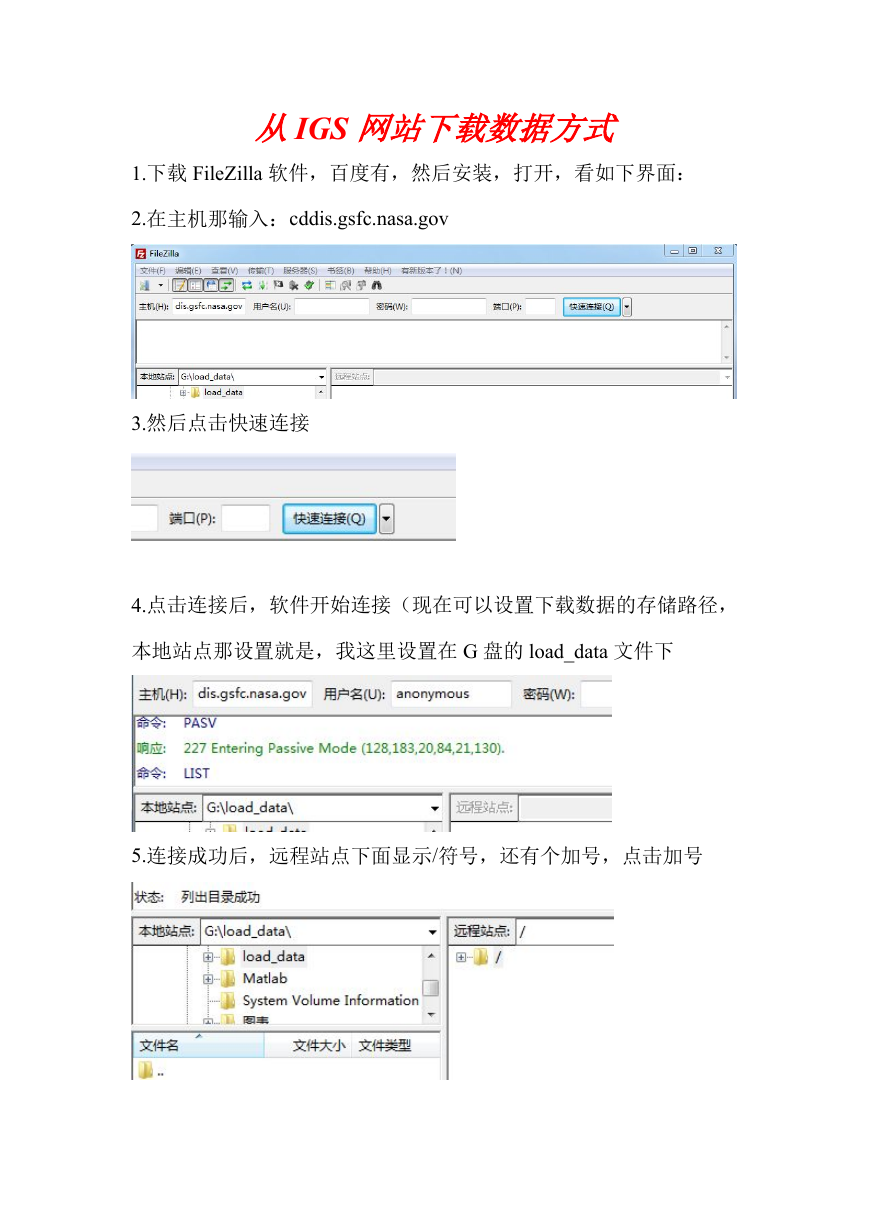The image size is (869, 1228).
Task: Toggle the remote directory tree toolbar button
Action: (x=212, y=286)
